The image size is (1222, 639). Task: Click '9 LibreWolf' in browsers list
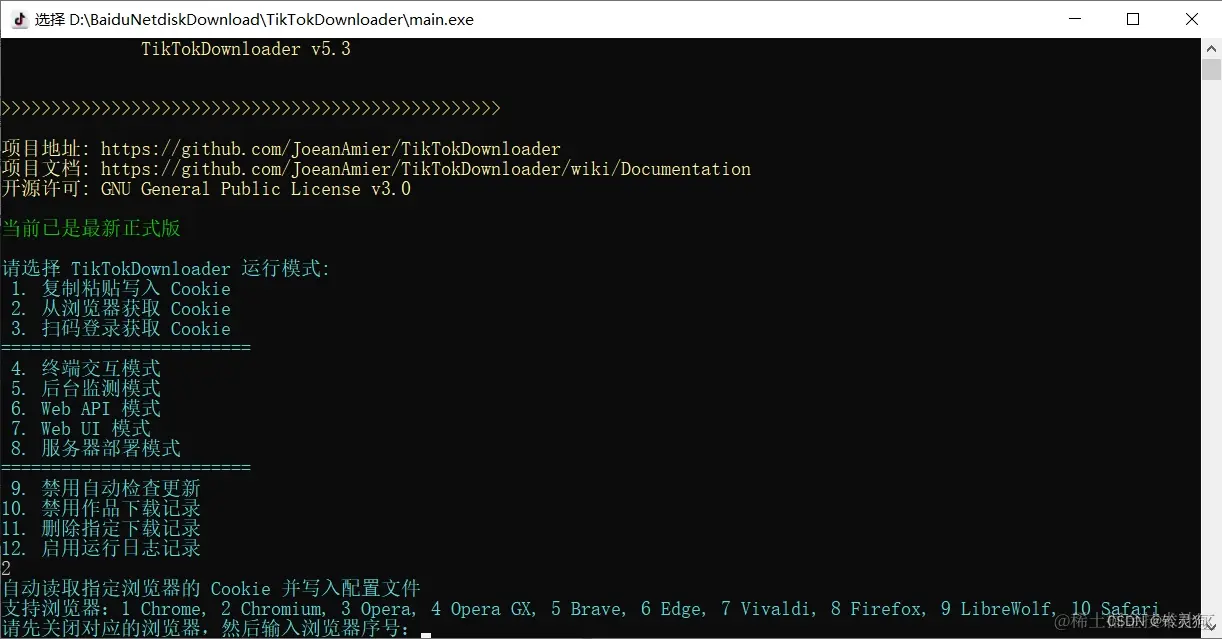coord(996,609)
